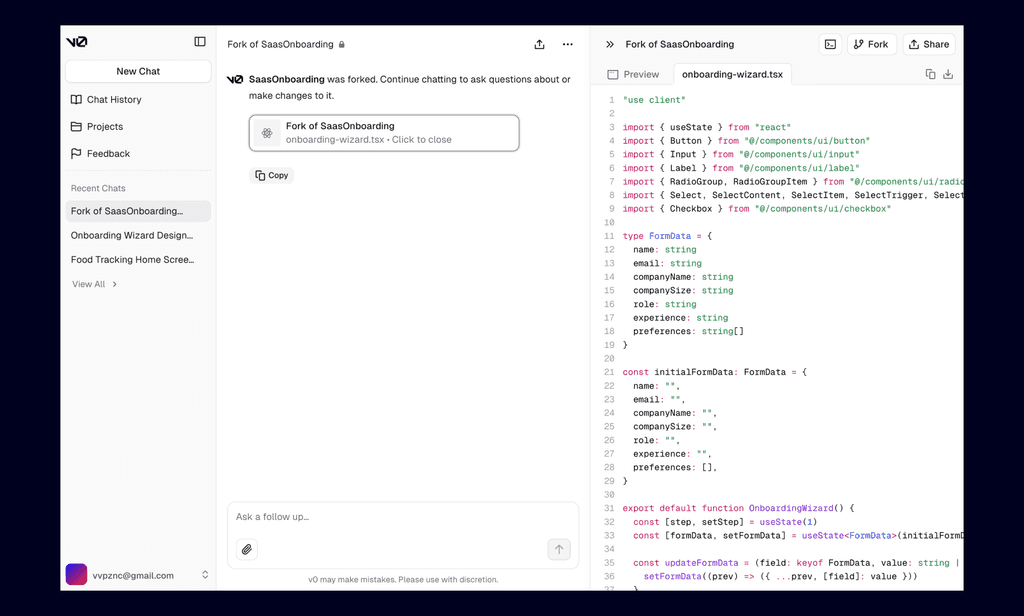Start a New Chat
Image resolution: width=1024 pixels, height=616 pixels.
[x=137, y=71]
